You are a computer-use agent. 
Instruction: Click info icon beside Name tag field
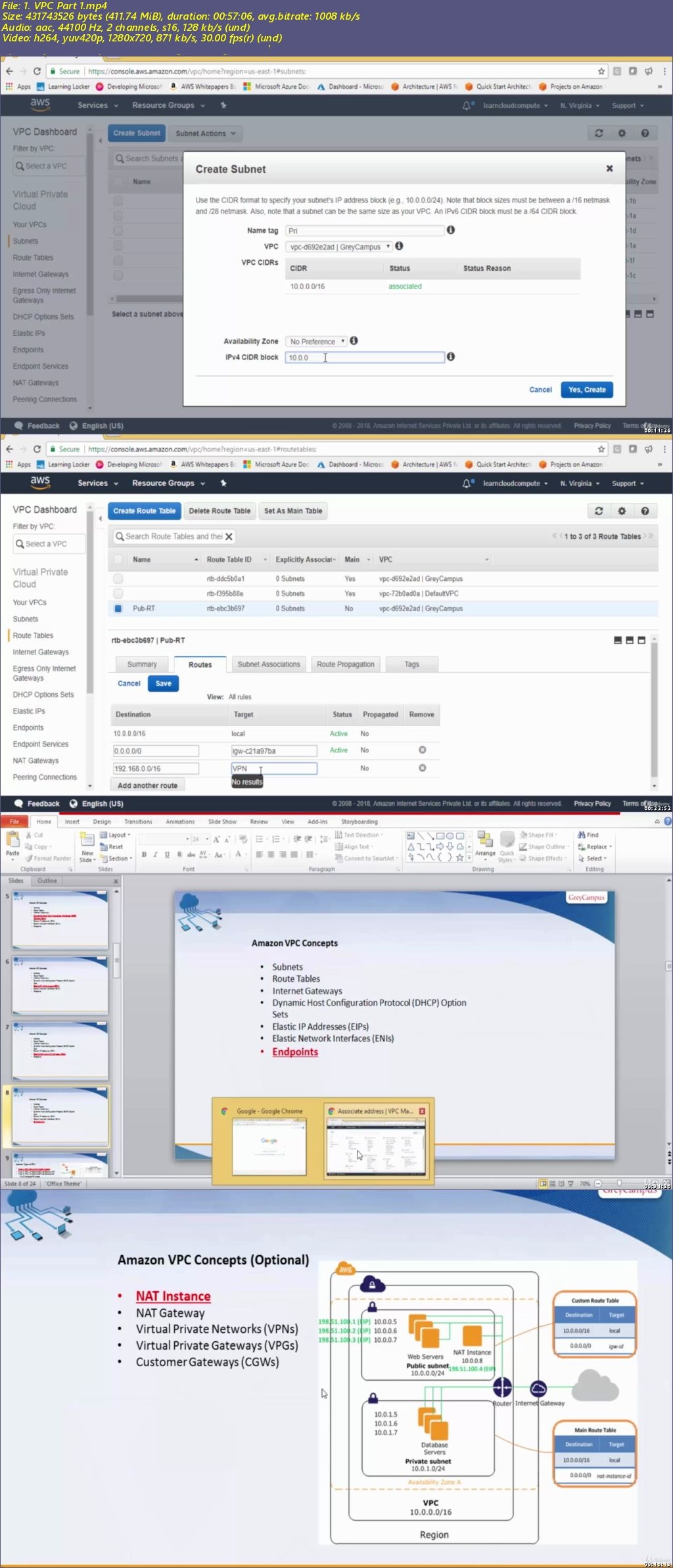(451, 230)
